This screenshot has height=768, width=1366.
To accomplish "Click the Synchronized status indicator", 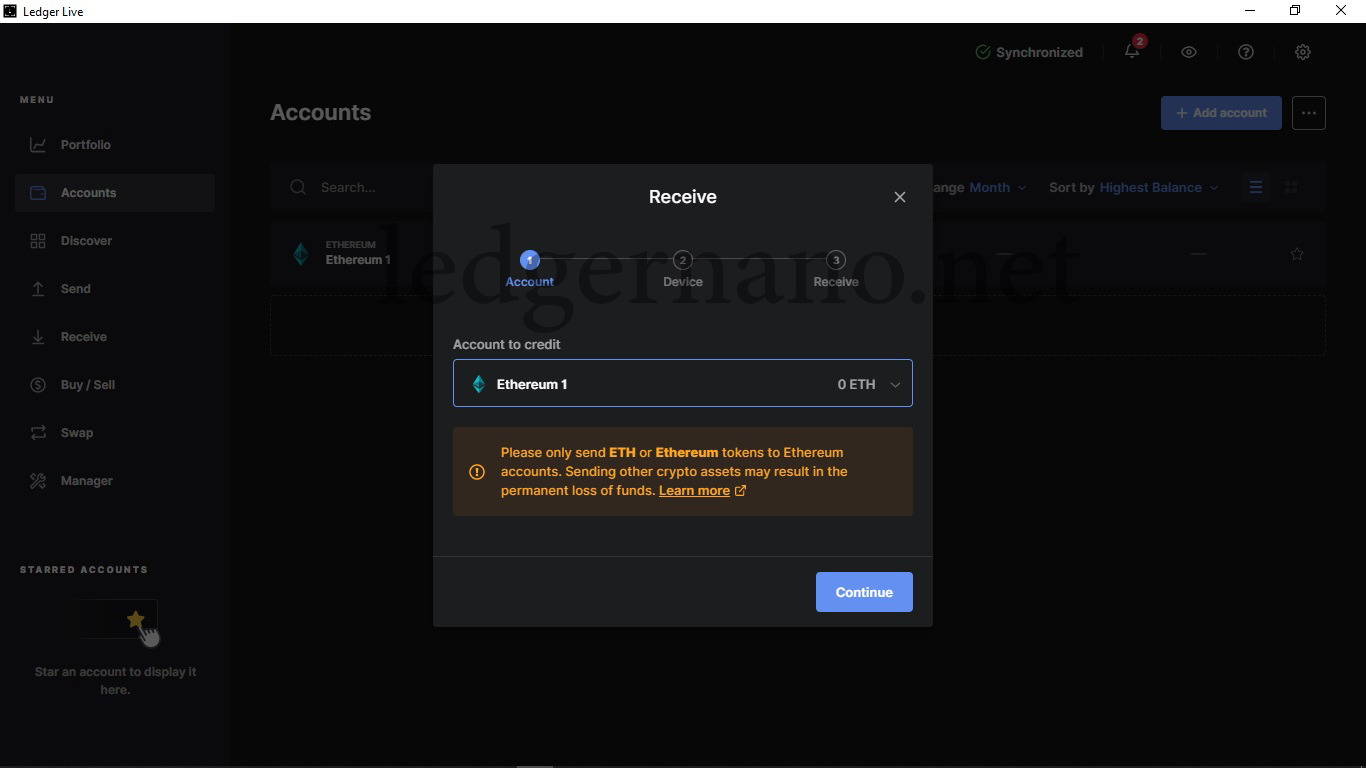I will [1029, 52].
